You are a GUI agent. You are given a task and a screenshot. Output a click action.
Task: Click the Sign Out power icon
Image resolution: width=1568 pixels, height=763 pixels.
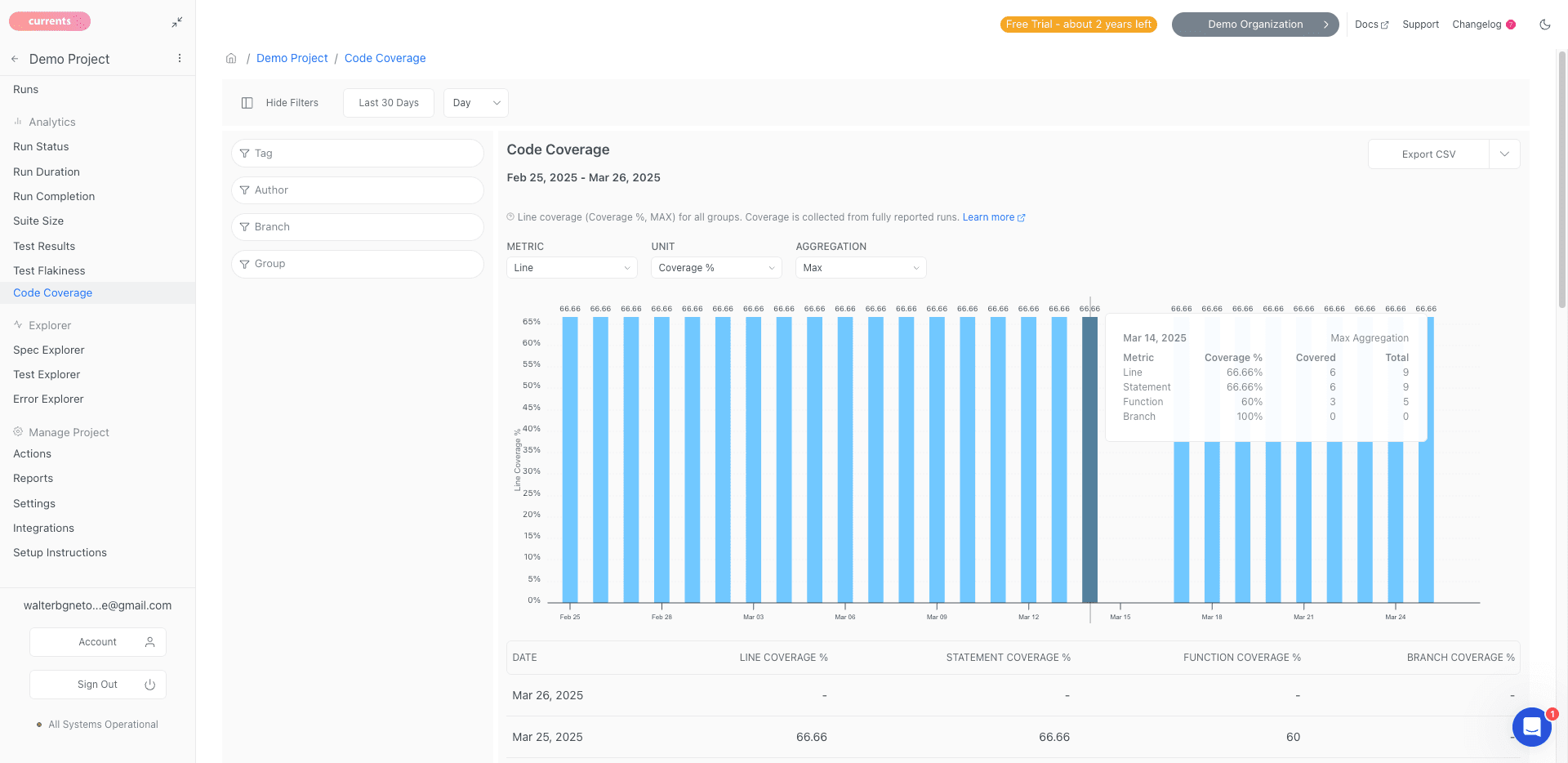[x=149, y=685]
